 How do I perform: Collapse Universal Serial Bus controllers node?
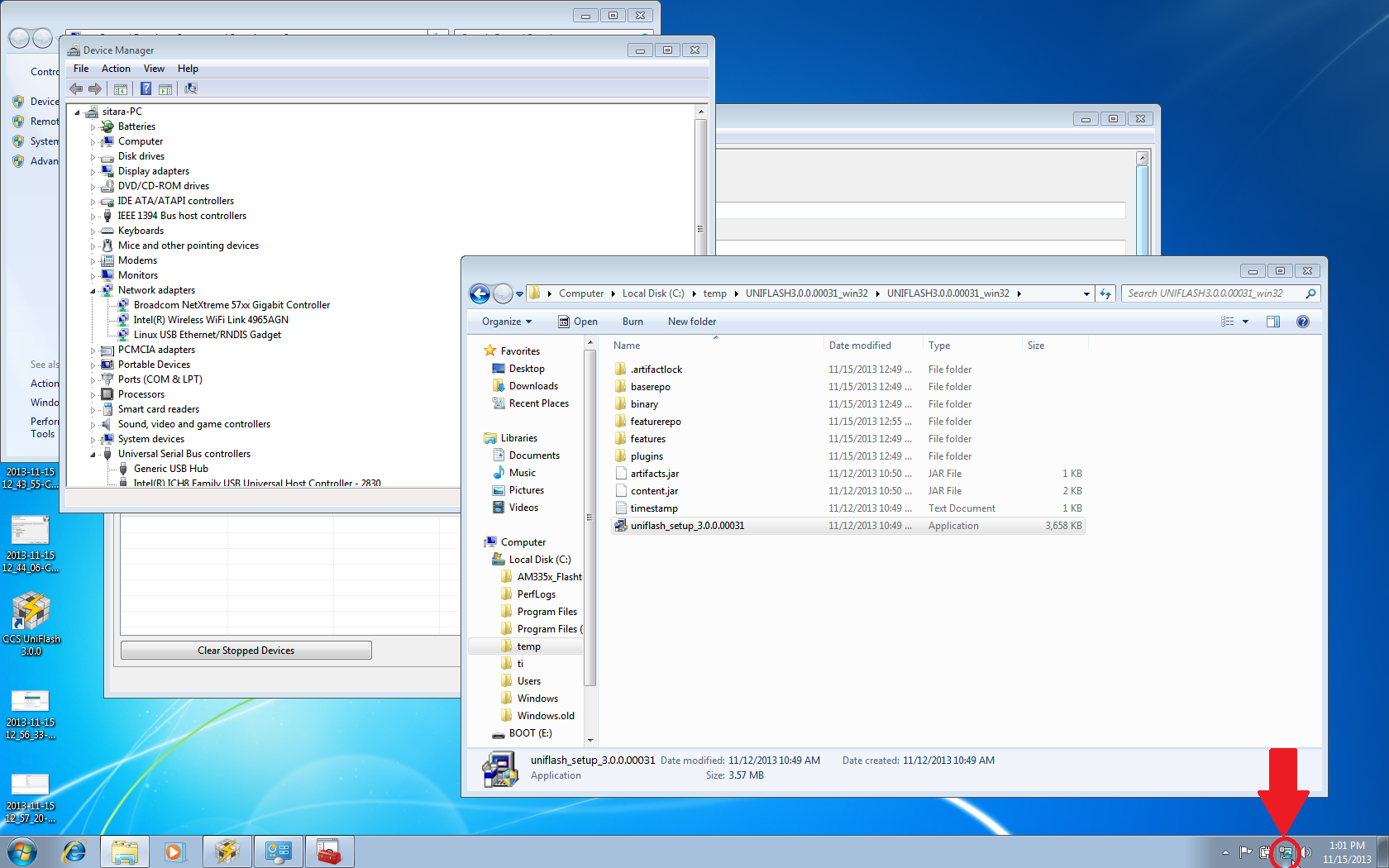93,455
